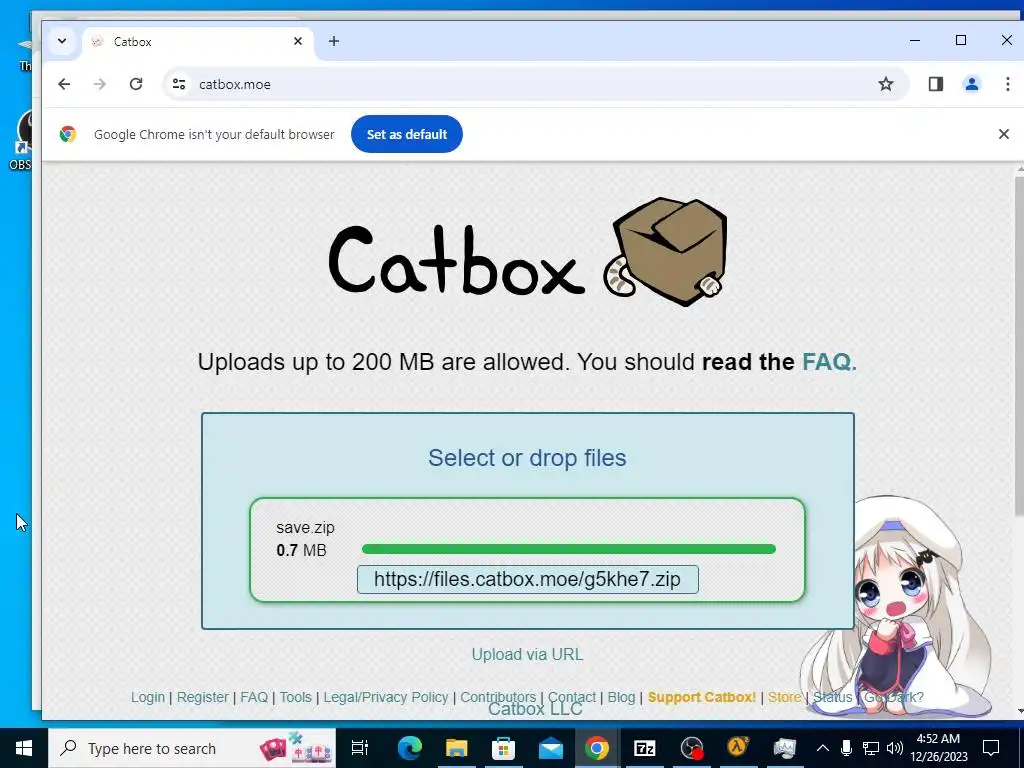Open 7-Zip from taskbar
This screenshot has width=1024, height=768.
click(645, 748)
